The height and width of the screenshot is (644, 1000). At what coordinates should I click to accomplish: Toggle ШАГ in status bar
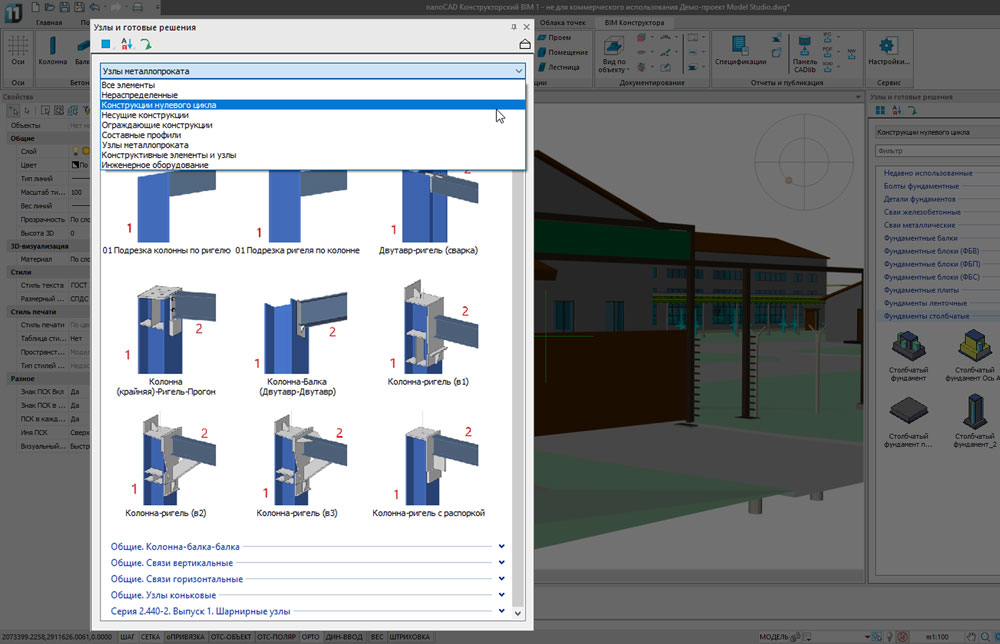coord(128,636)
